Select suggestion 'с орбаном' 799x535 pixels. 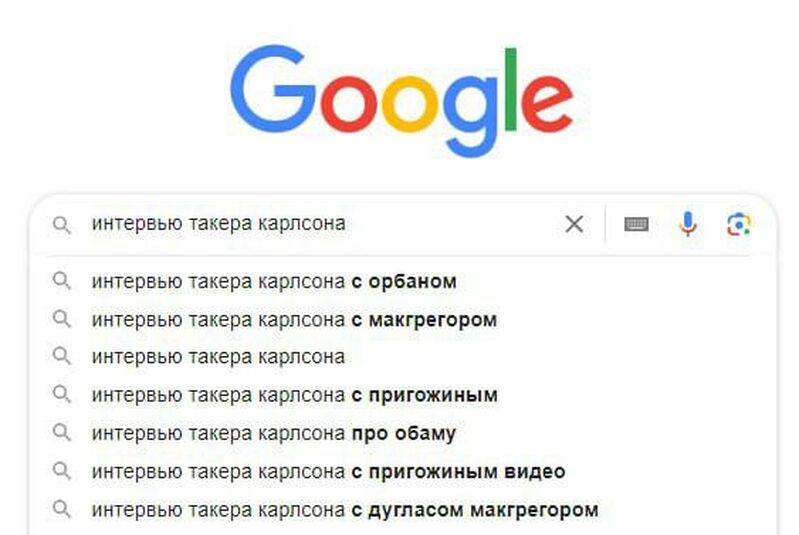tap(273, 282)
